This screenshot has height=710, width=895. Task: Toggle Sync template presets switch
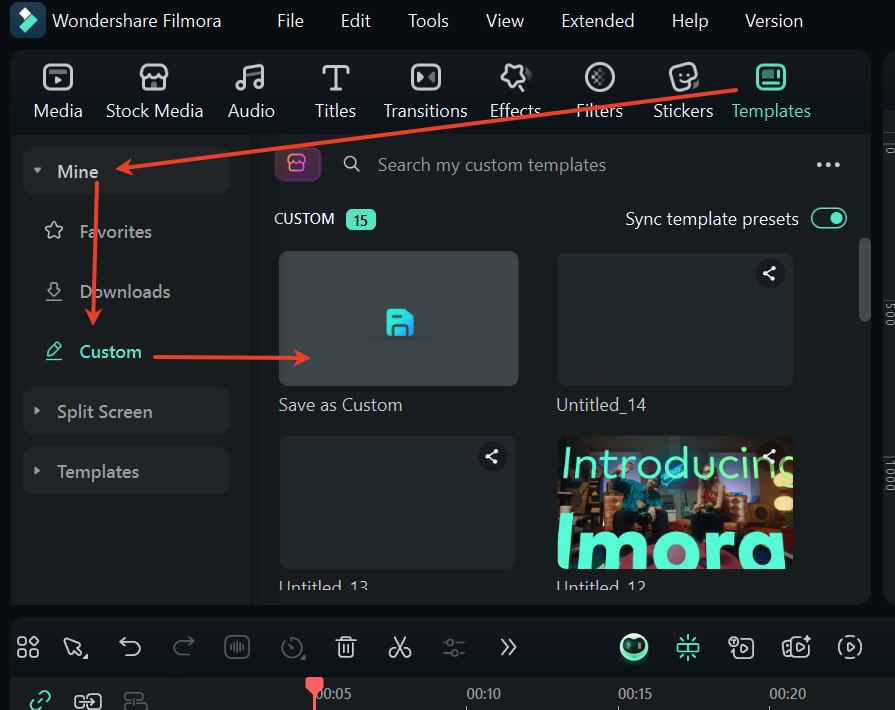tap(828, 218)
